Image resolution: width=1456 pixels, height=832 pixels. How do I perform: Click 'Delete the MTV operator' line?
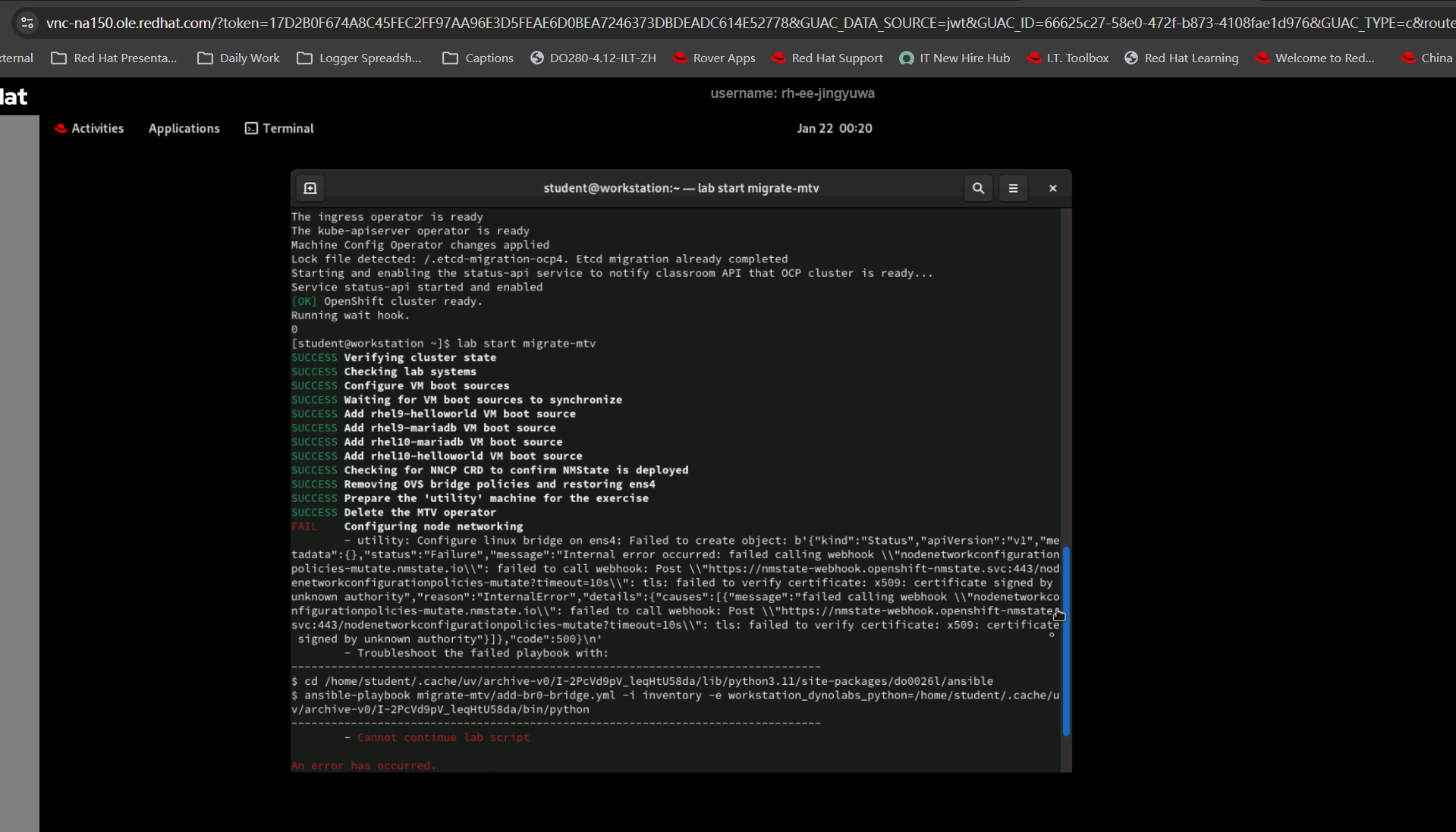[420, 513]
